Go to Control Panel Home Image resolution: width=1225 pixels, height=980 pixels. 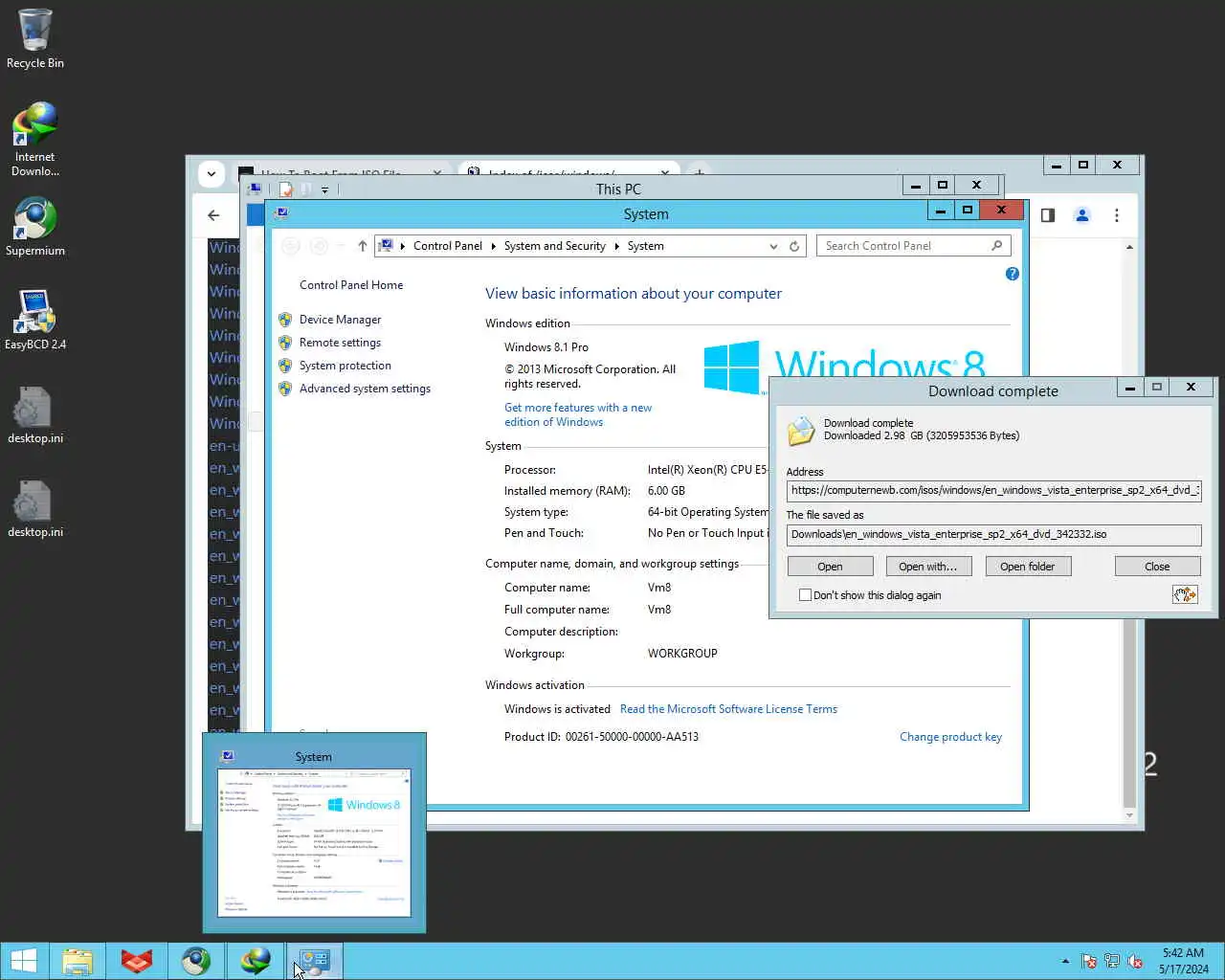coord(351,285)
